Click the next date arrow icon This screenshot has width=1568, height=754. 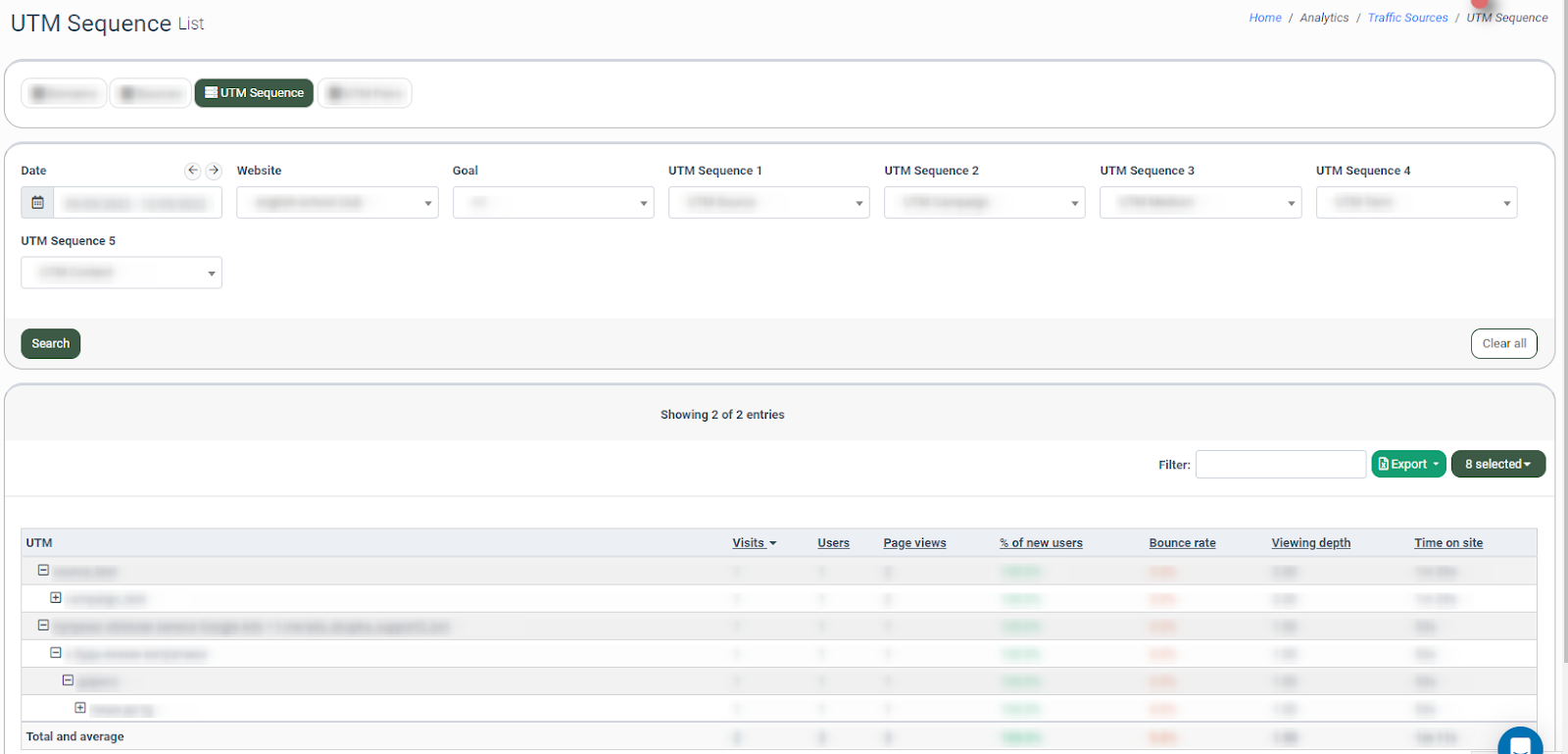[x=214, y=171]
